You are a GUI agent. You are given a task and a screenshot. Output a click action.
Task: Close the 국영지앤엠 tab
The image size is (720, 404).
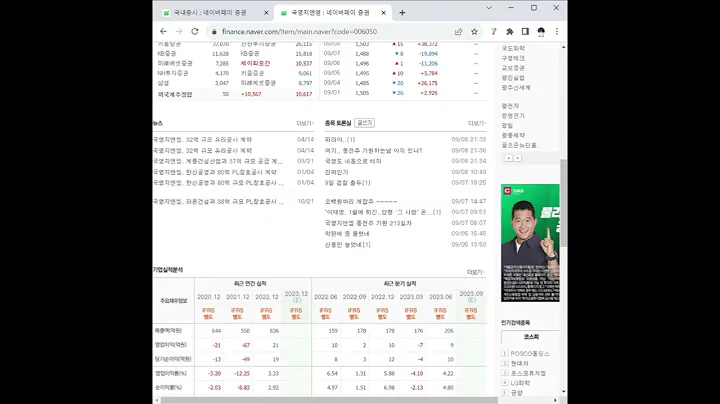point(384,13)
